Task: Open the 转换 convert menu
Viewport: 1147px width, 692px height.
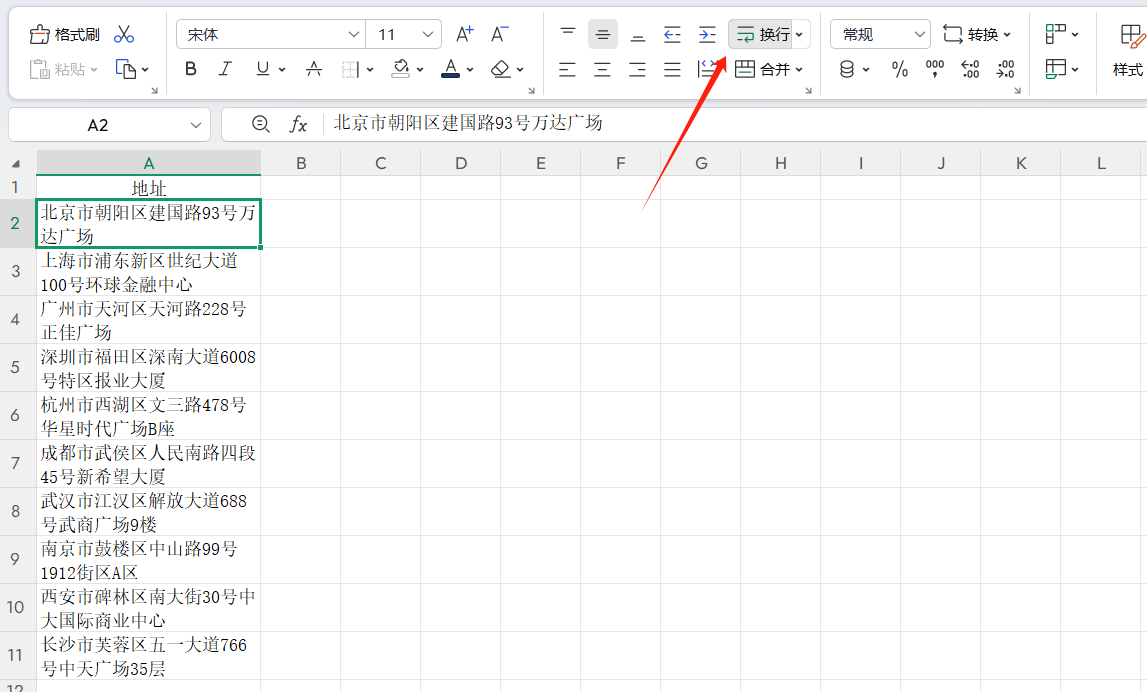Action: (977, 35)
